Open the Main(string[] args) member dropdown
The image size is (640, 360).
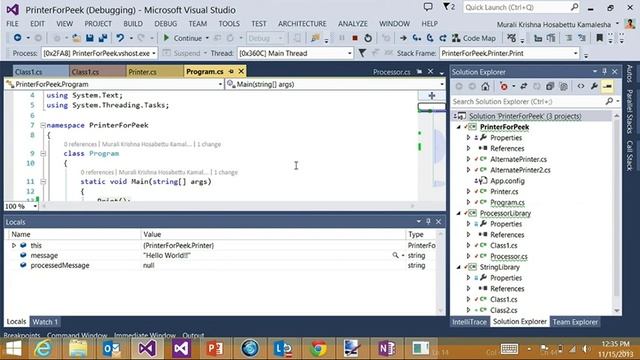click(335, 84)
